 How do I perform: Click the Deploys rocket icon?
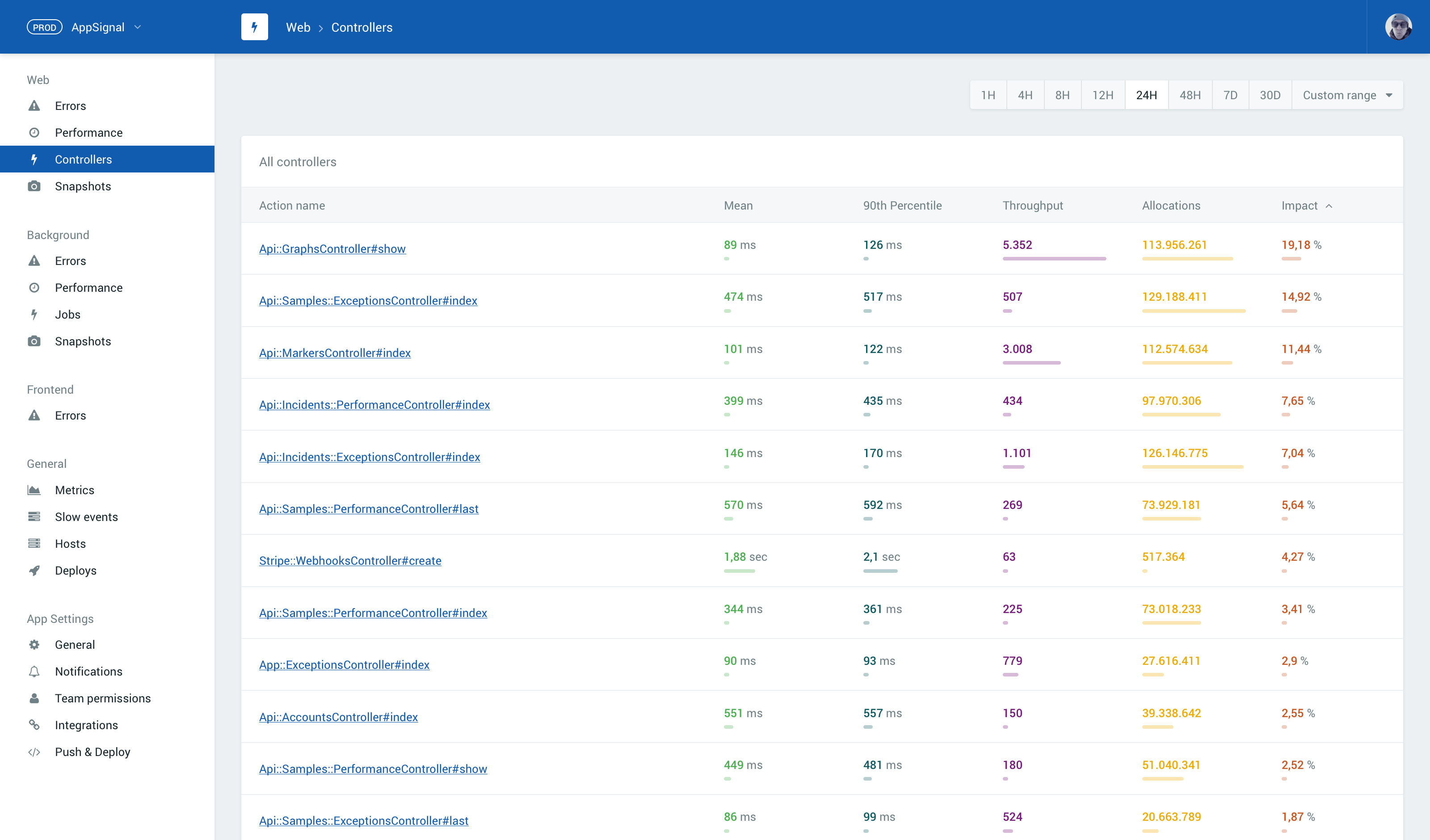pos(34,571)
